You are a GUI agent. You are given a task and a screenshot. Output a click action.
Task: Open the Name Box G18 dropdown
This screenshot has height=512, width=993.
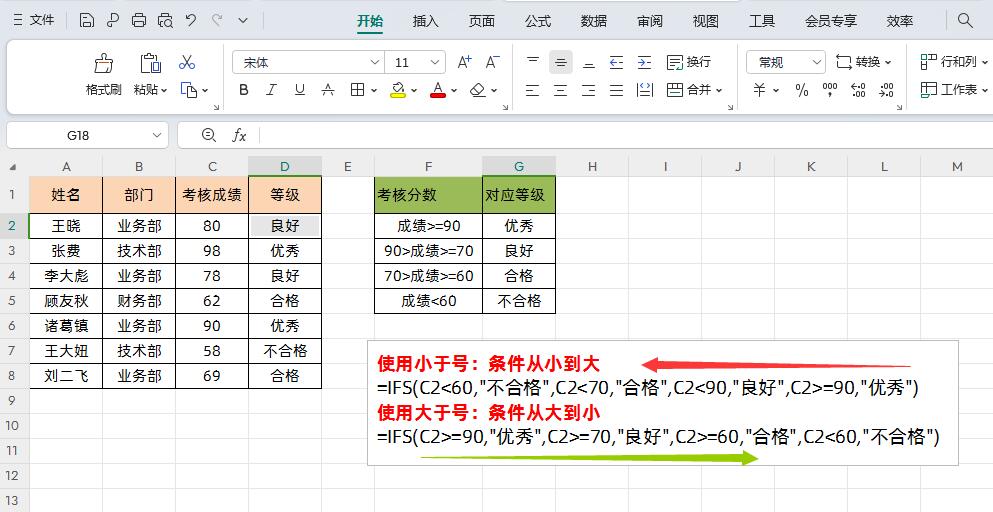point(157,135)
